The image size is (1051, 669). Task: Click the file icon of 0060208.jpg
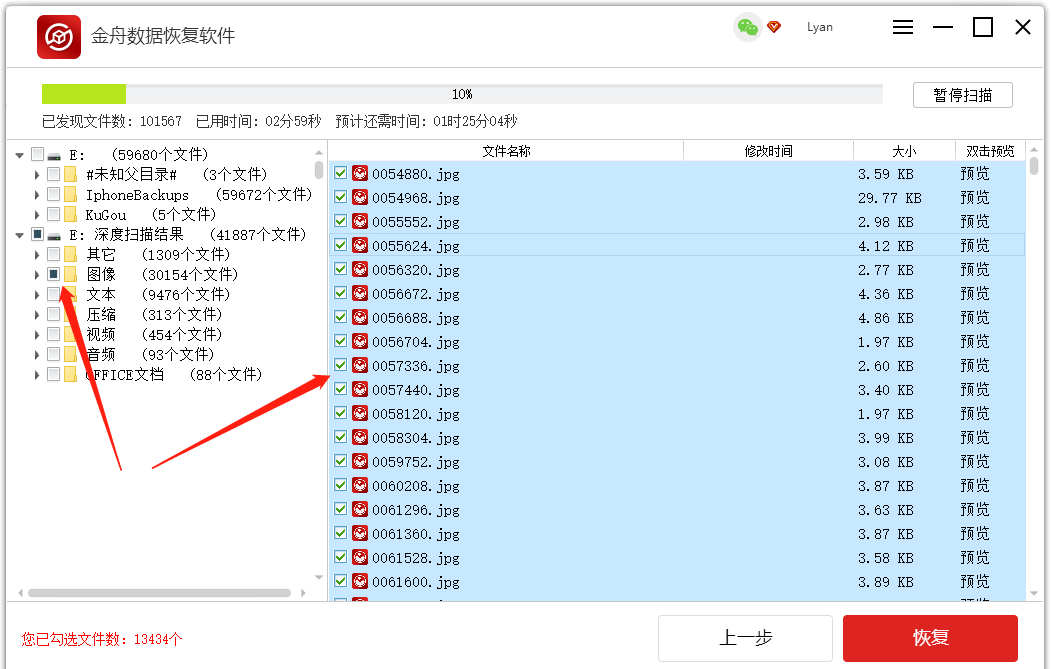tap(361, 486)
